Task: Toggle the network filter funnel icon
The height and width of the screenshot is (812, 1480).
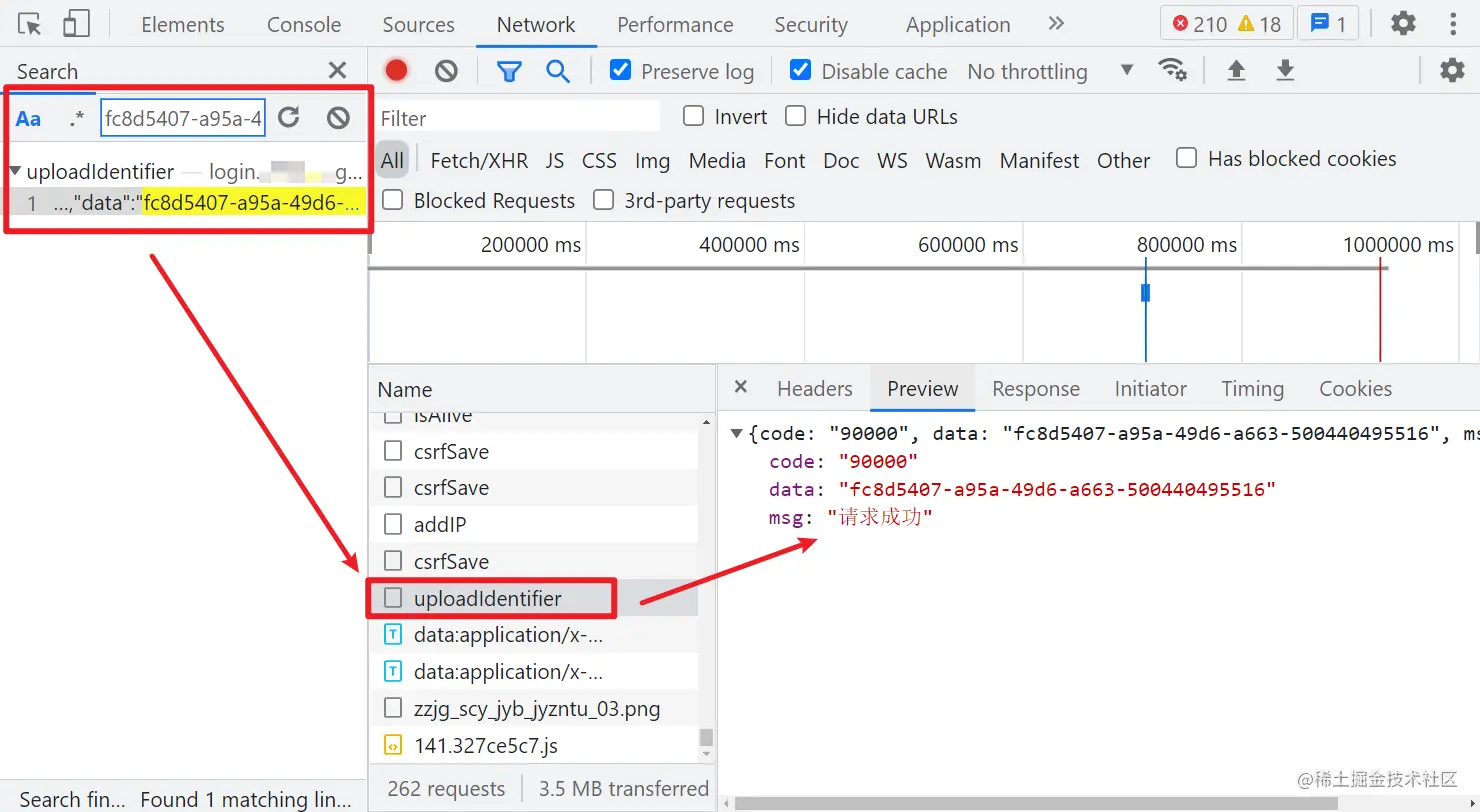Action: click(510, 70)
